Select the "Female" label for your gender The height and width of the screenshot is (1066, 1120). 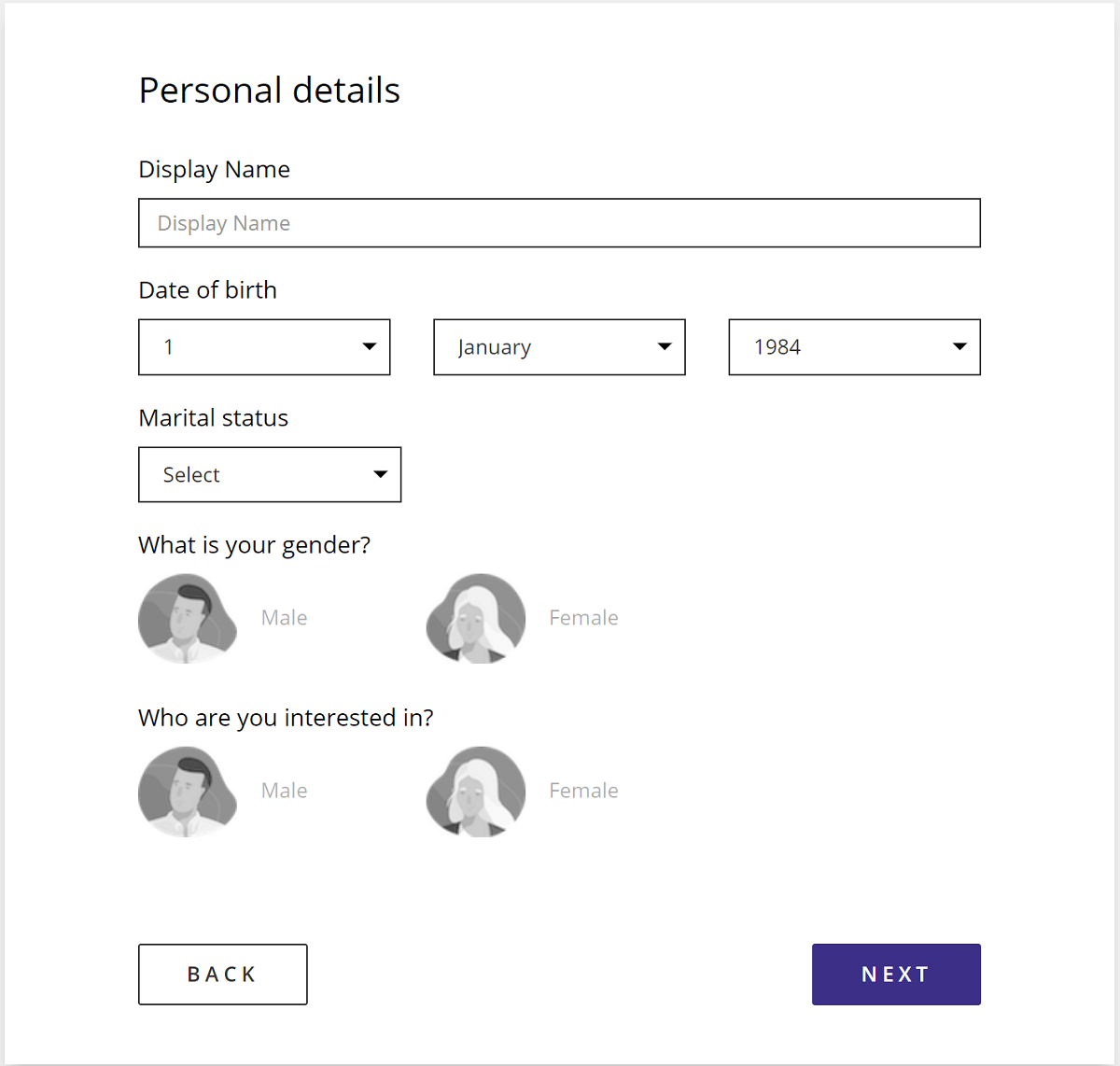point(583,618)
